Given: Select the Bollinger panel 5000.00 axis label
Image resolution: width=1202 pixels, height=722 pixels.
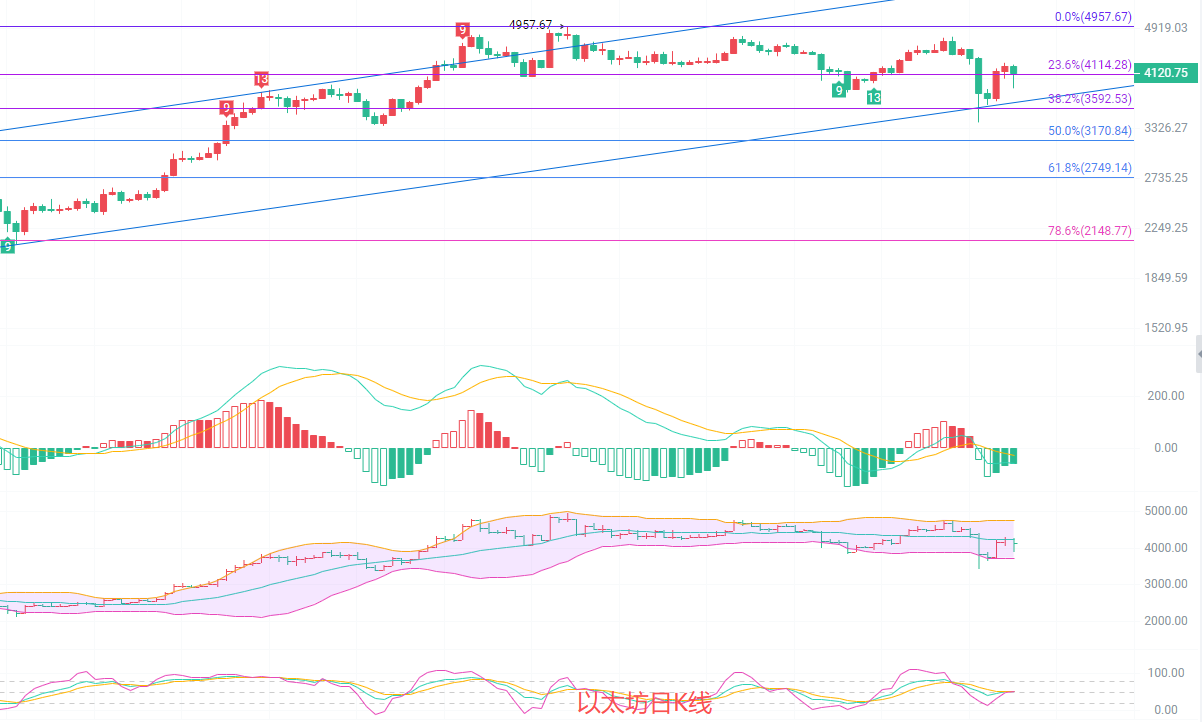Looking at the screenshot, I should [x=1166, y=511].
